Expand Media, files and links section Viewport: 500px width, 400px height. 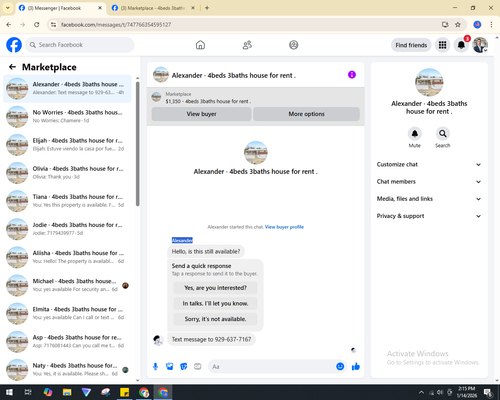pyautogui.click(x=429, y=199)
